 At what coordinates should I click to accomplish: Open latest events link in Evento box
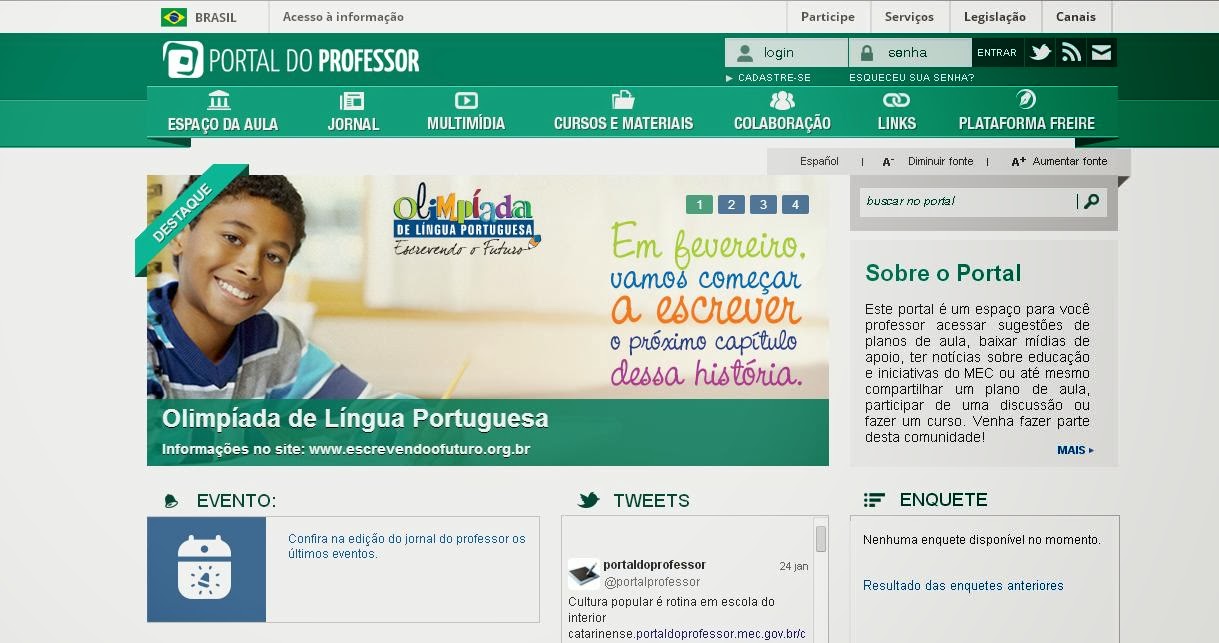[x=407, y=546]
